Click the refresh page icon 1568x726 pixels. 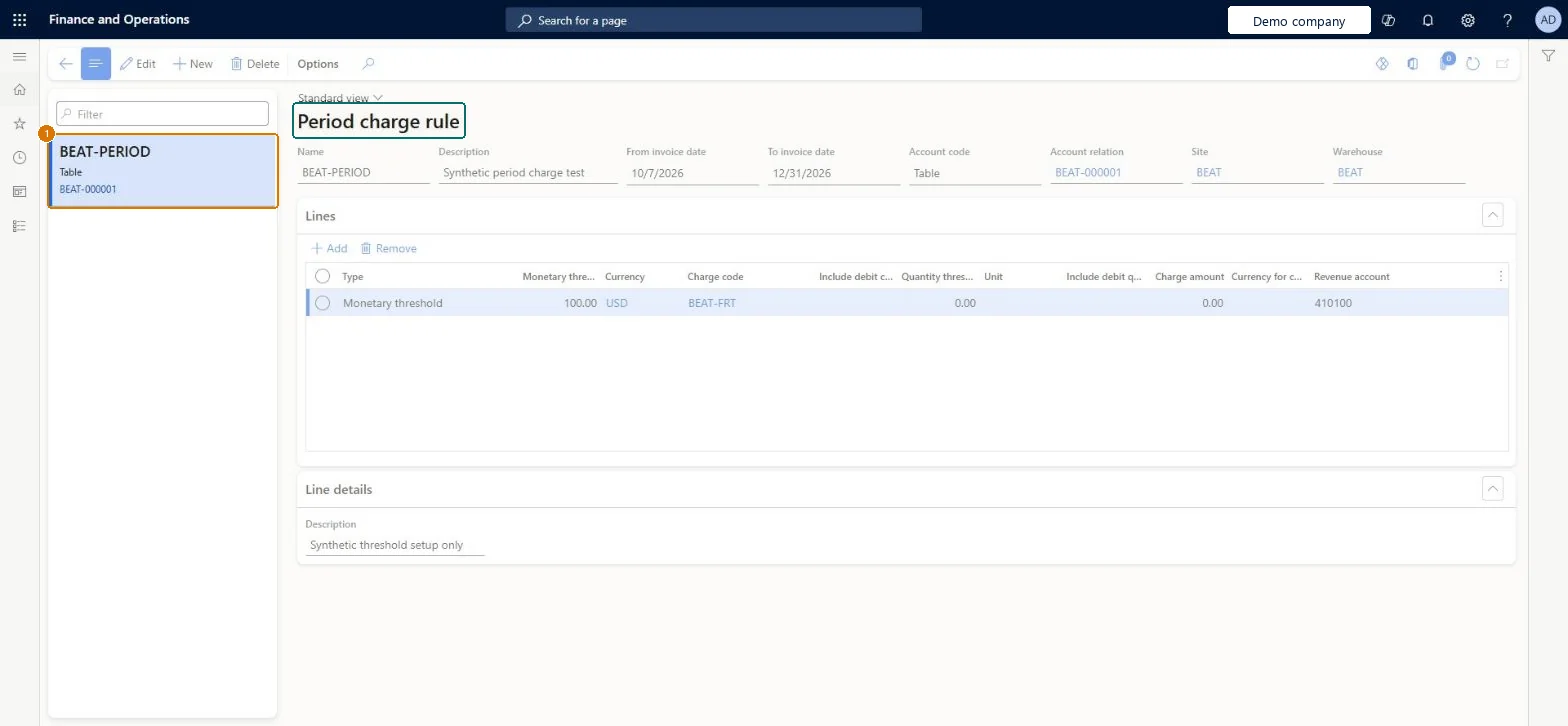[1473, 64]
